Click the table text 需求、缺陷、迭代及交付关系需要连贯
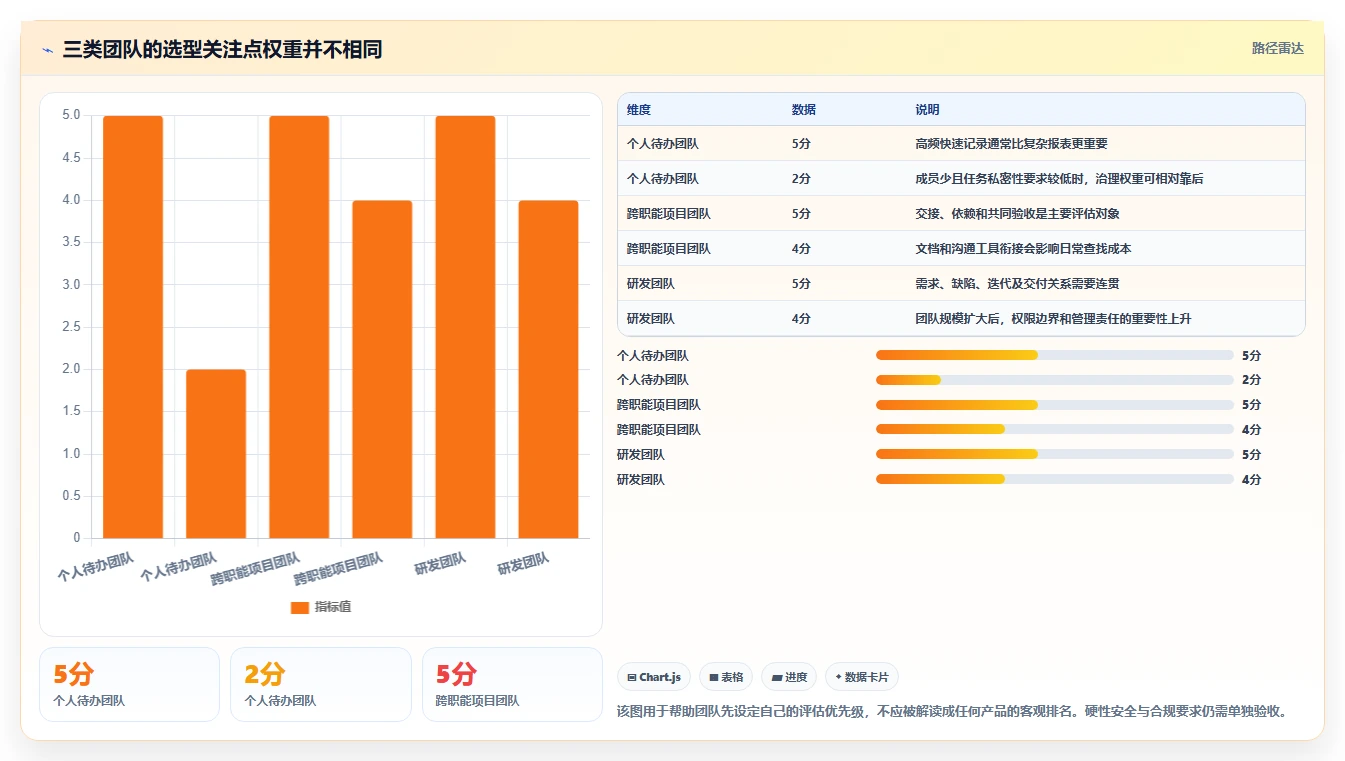The width and height of the screenshot is (1345, 761). [1017, 284]
